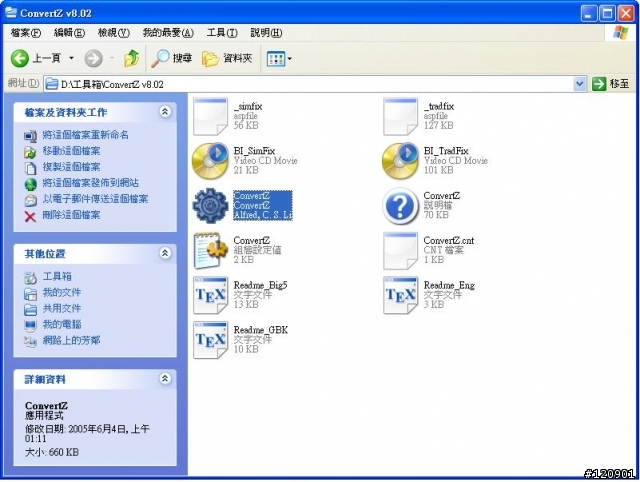Click the BI_TradFix file name text

point(446,151)
